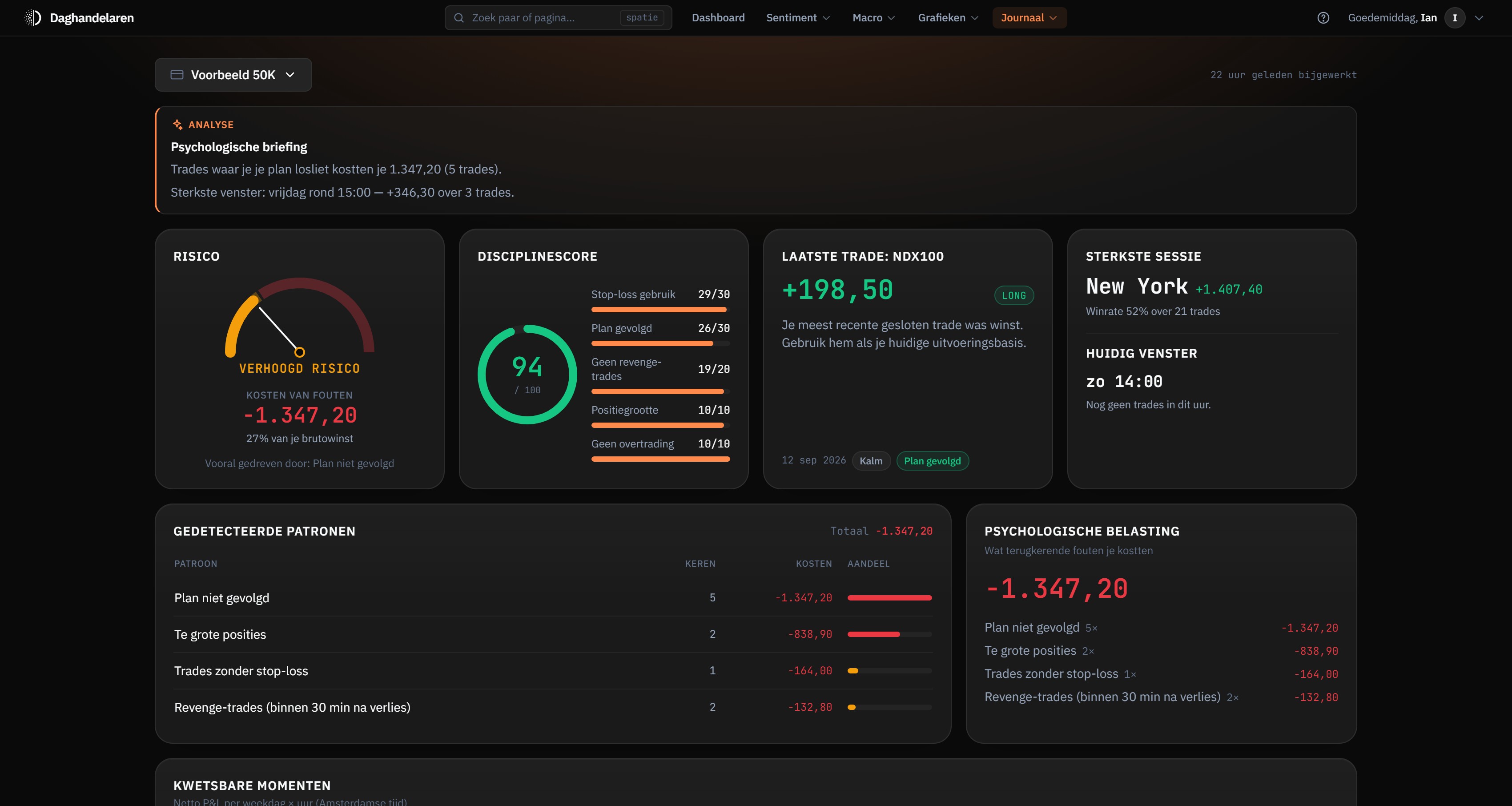
Task: Open the Journaal dropdown menu
Action: click(x=1029, y=18)
